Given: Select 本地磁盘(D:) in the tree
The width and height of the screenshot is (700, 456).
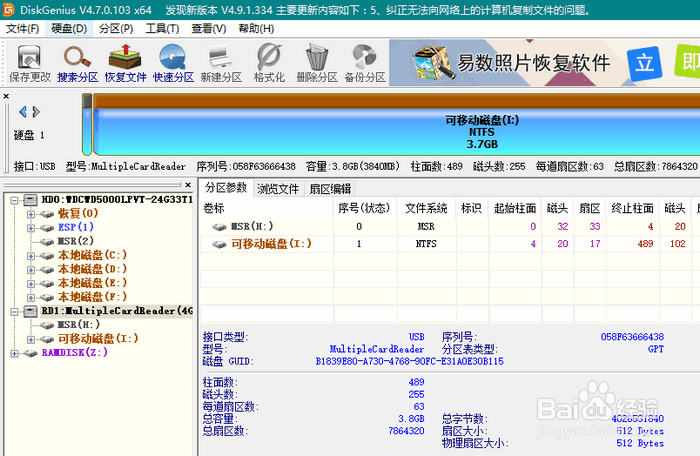Looking at the screenshot, I should point(92,269).
